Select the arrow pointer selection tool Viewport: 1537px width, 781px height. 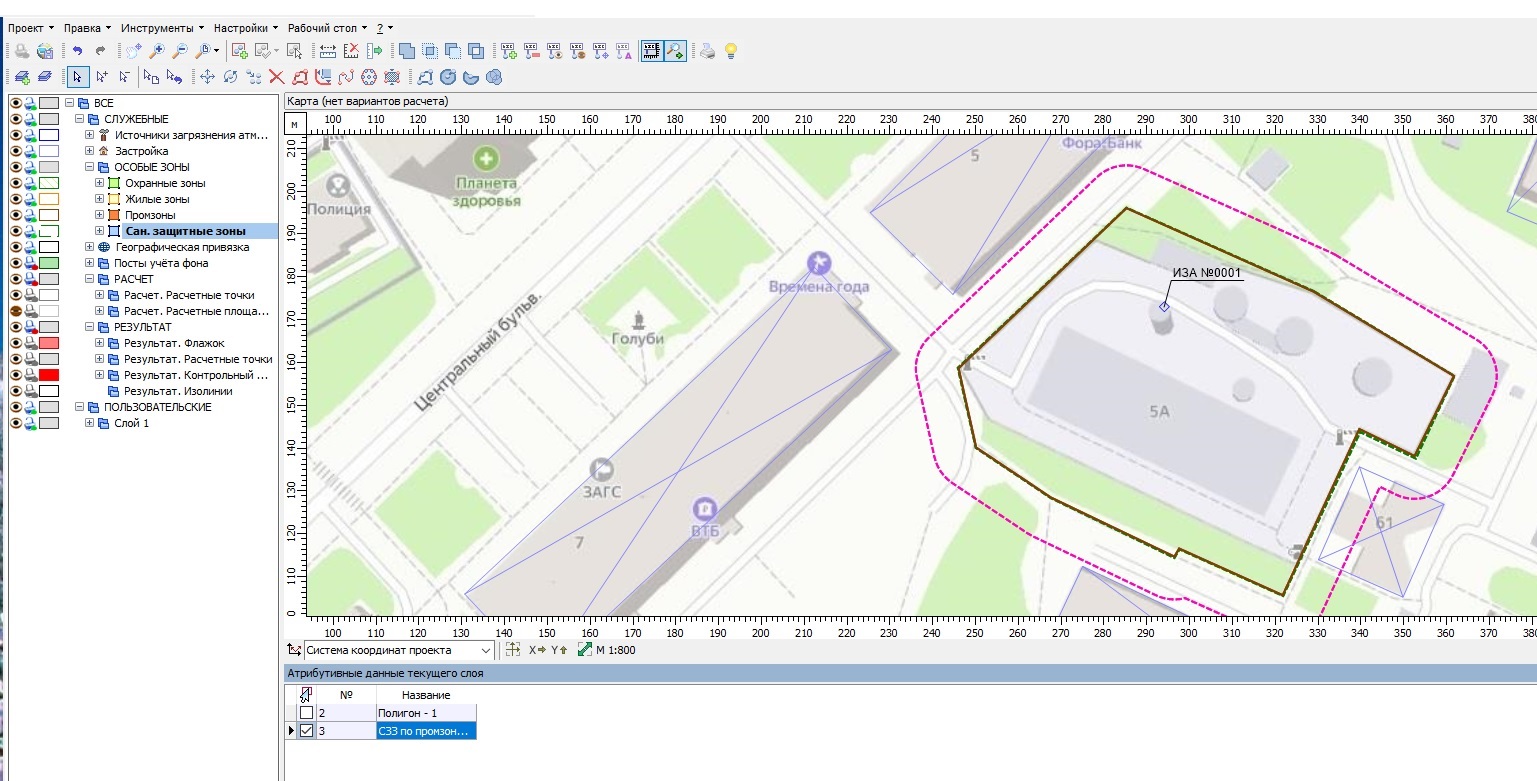pos(77,77)
